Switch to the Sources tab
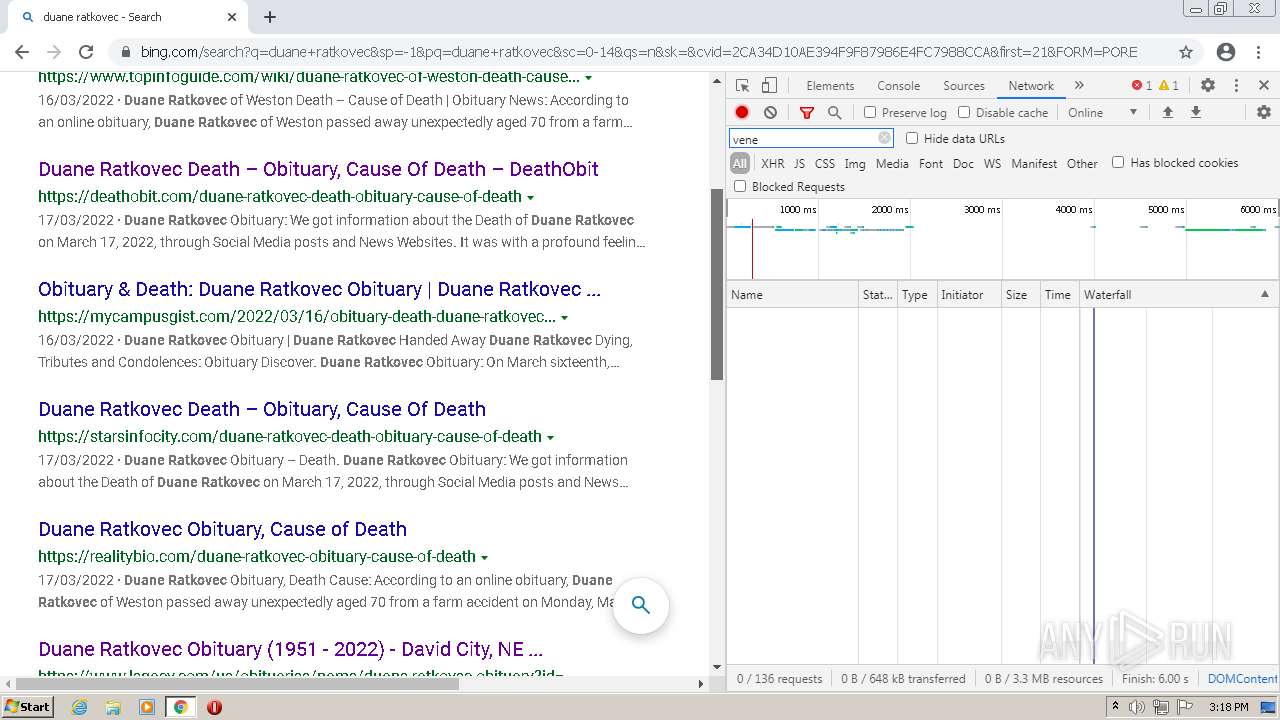Image resolution: width=1280 pixels, height=720 pixels. [964, 86]
